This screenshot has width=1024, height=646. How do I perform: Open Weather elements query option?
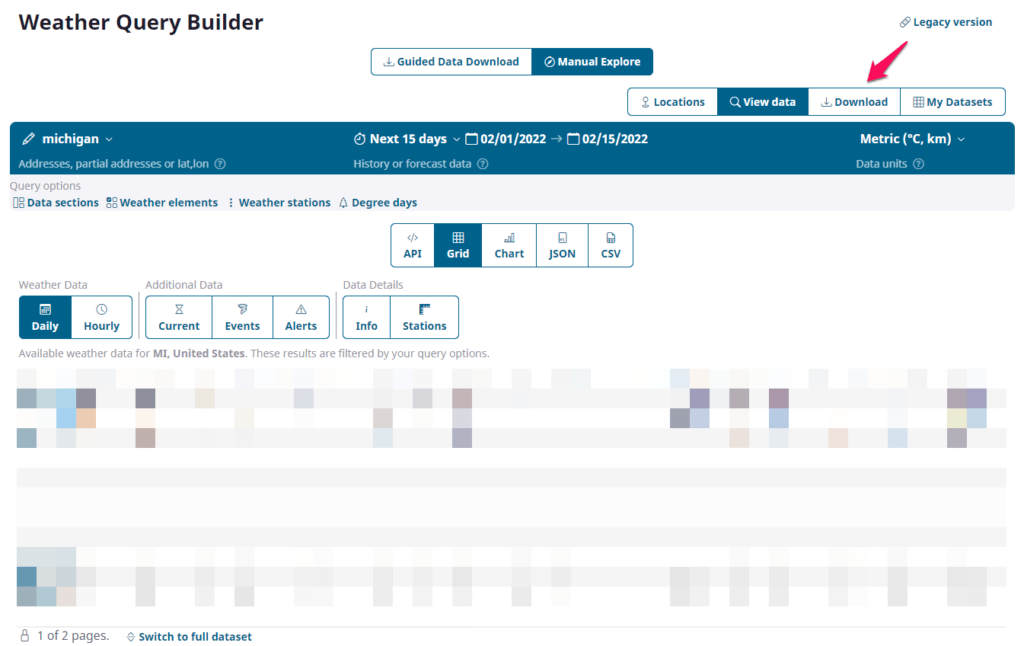click(162, 203)
